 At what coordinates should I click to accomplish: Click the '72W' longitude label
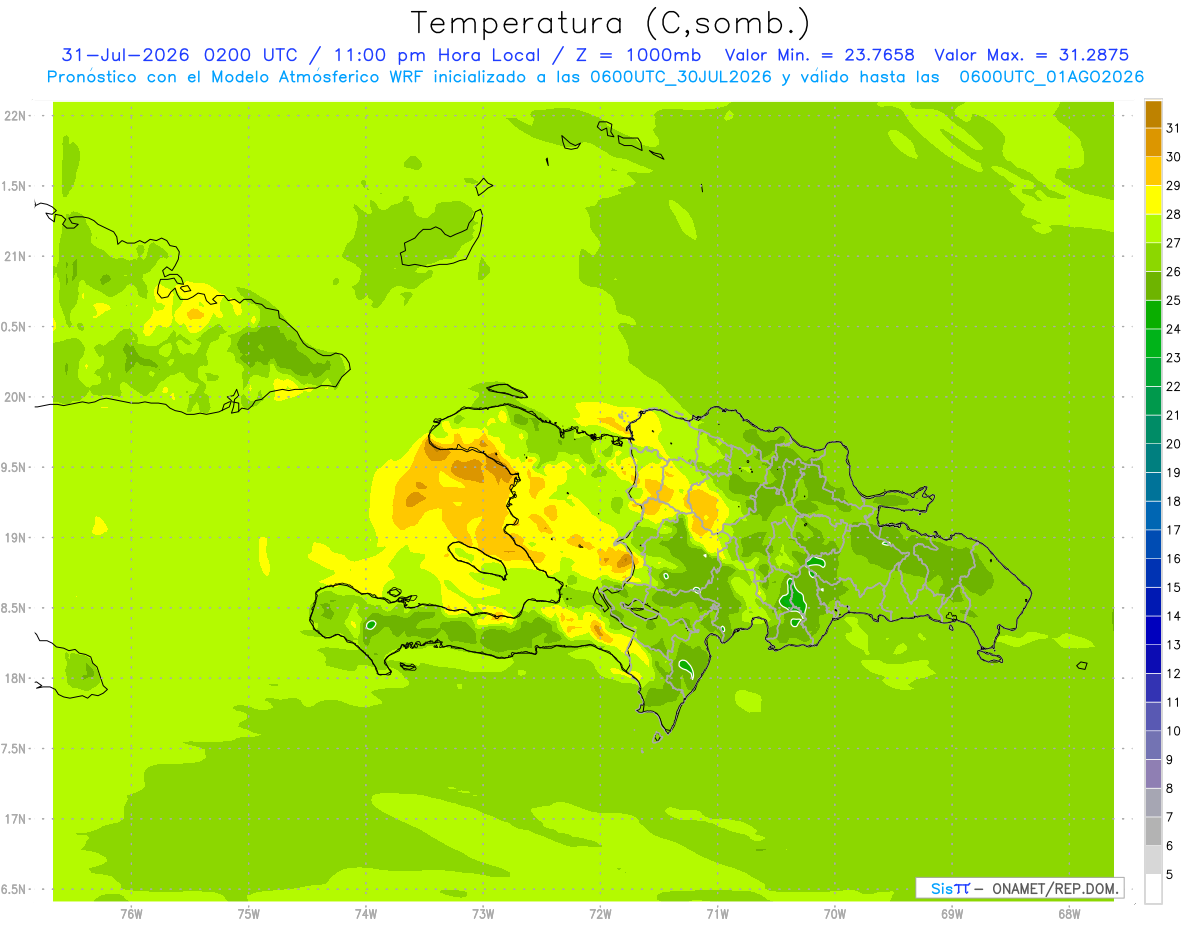[x=600, y=914]
